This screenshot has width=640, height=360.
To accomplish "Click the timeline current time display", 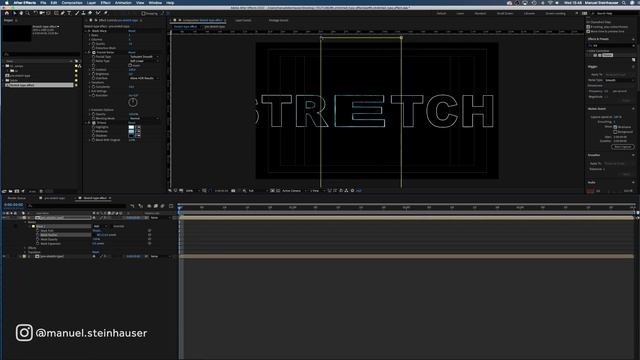I will [13, 205].
